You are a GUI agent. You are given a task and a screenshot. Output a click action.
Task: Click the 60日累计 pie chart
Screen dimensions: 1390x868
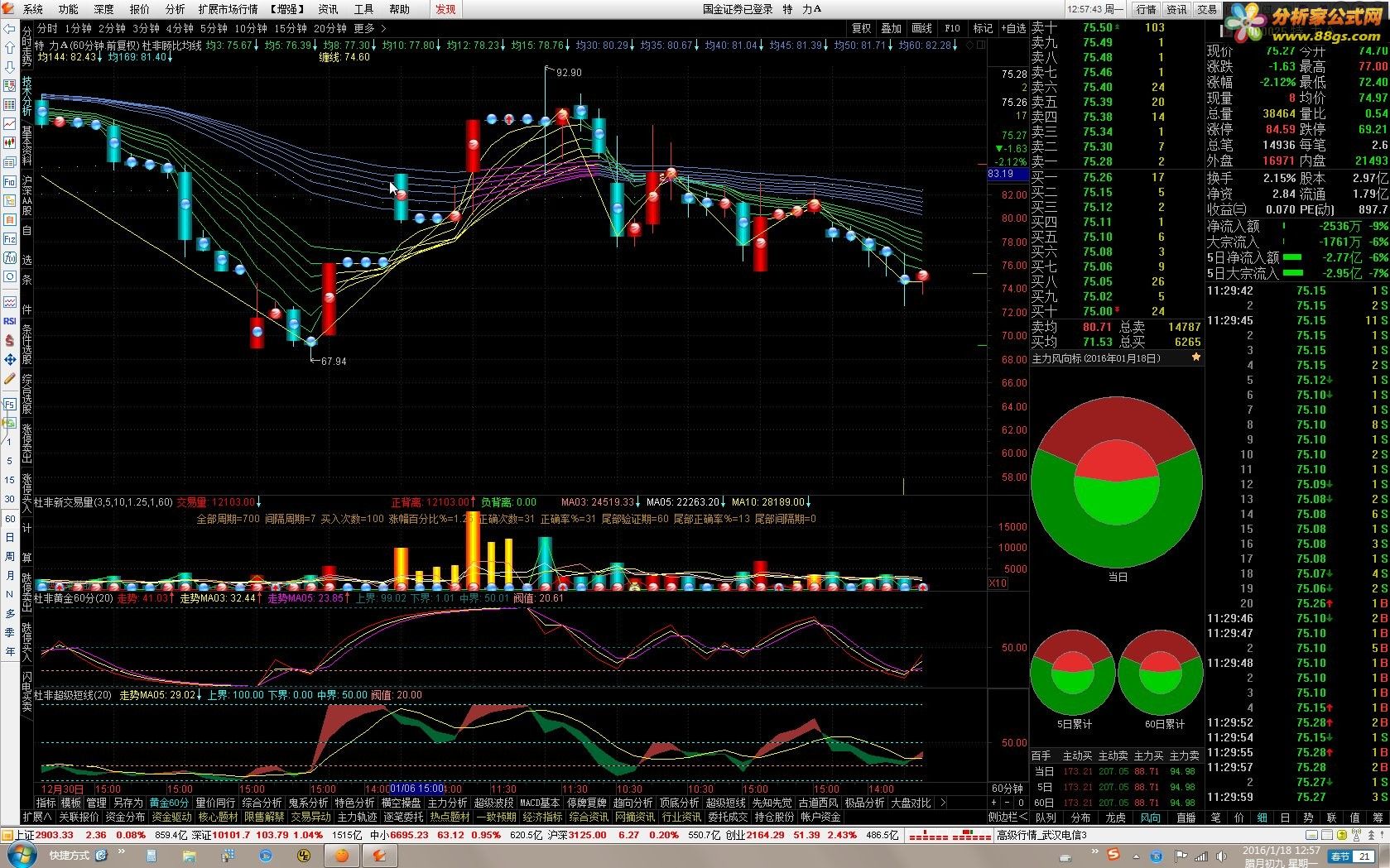pos(1160,672)
